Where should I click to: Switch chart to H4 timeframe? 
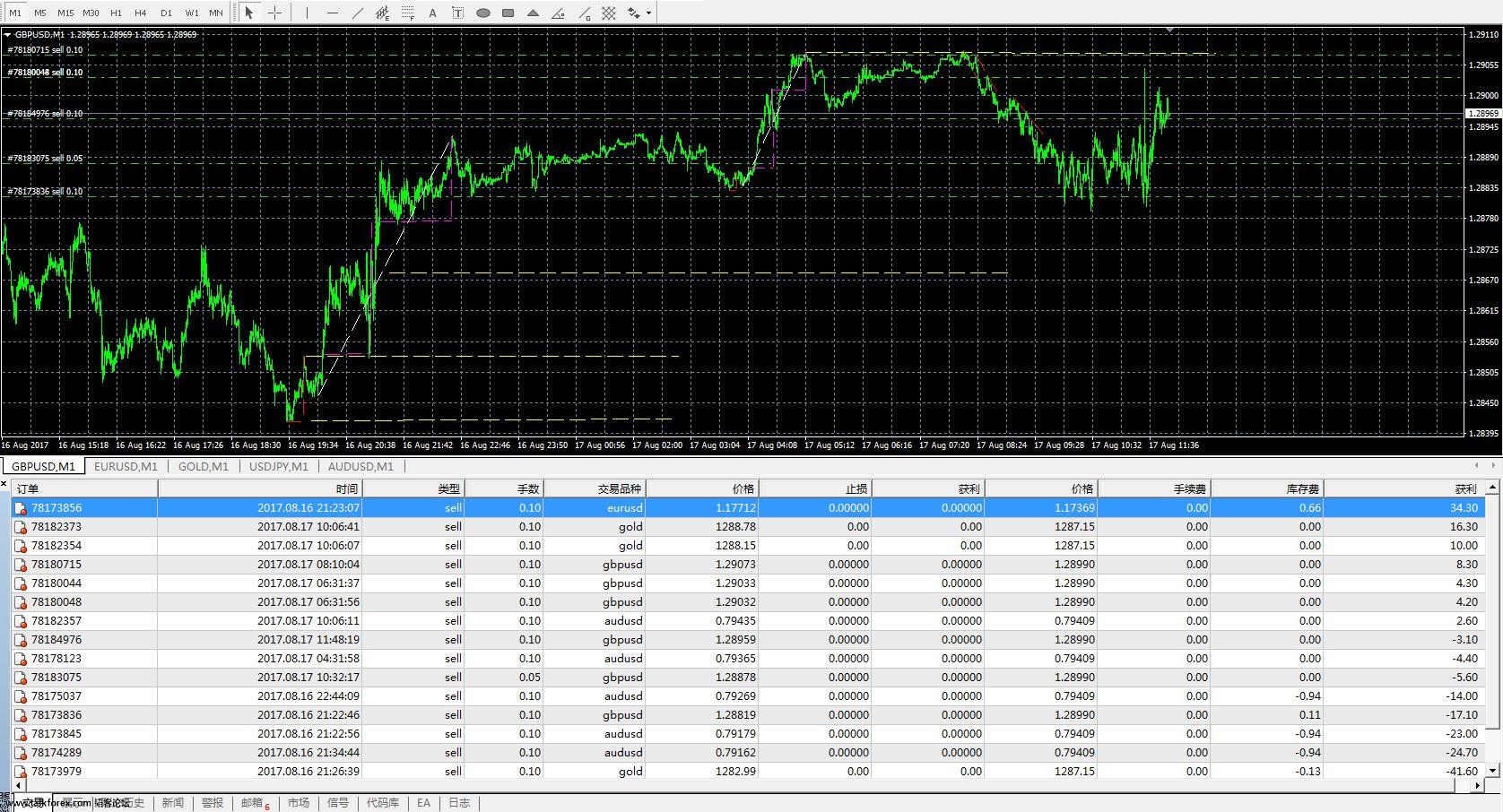pos(141,13)
